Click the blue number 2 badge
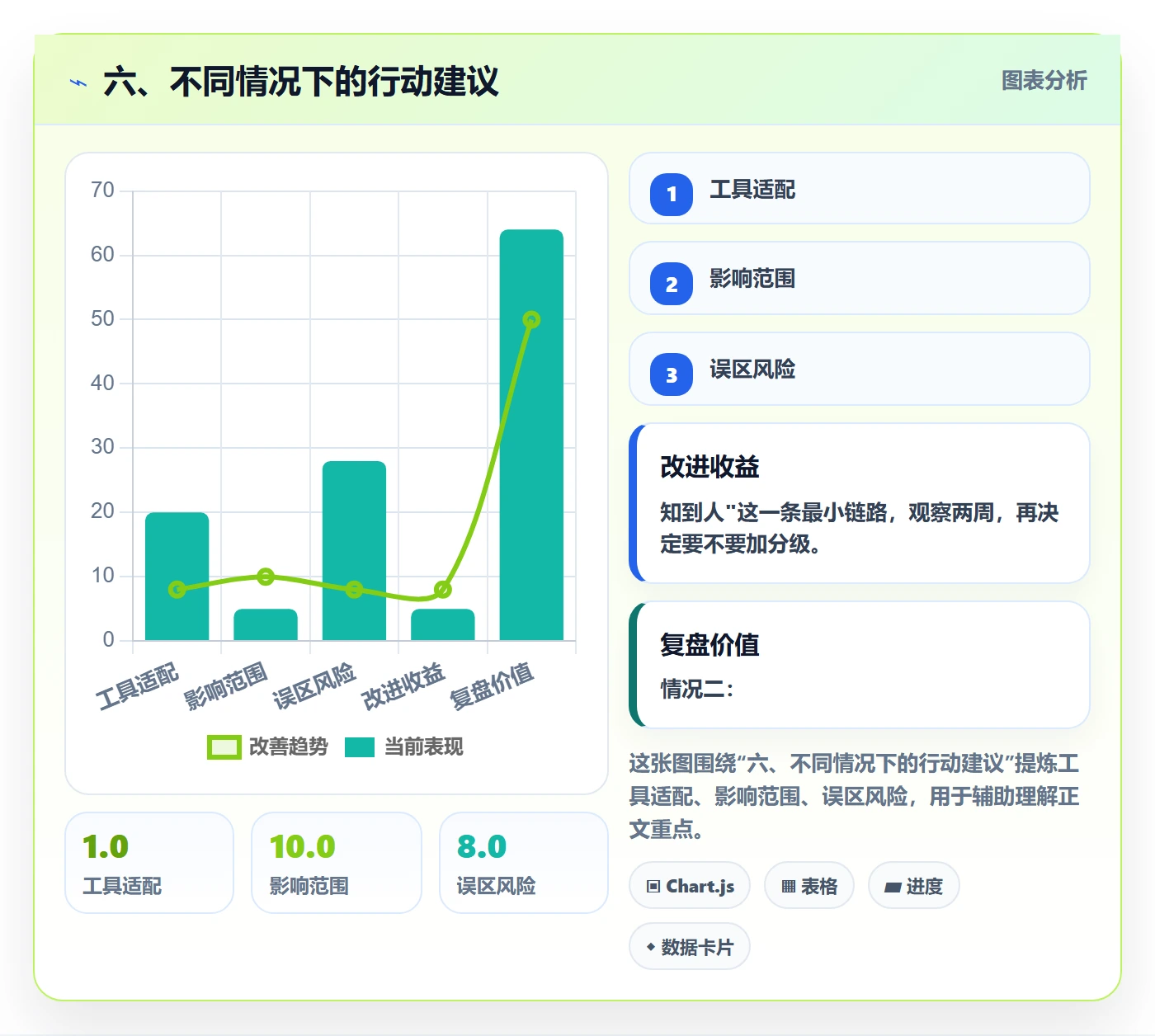Screen dimensions: 1155x1036 (672, 284)
